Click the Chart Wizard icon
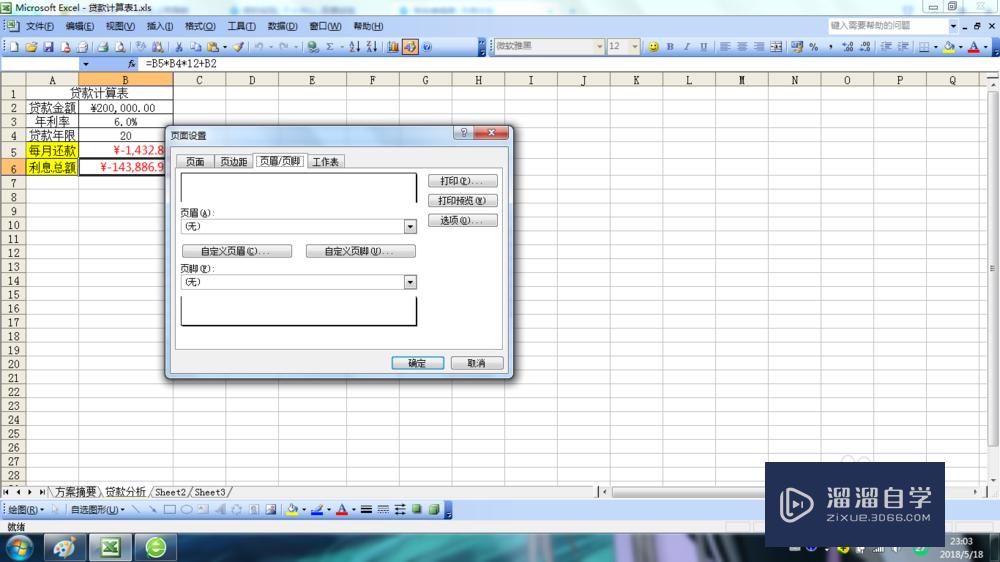 click(393, 47)
